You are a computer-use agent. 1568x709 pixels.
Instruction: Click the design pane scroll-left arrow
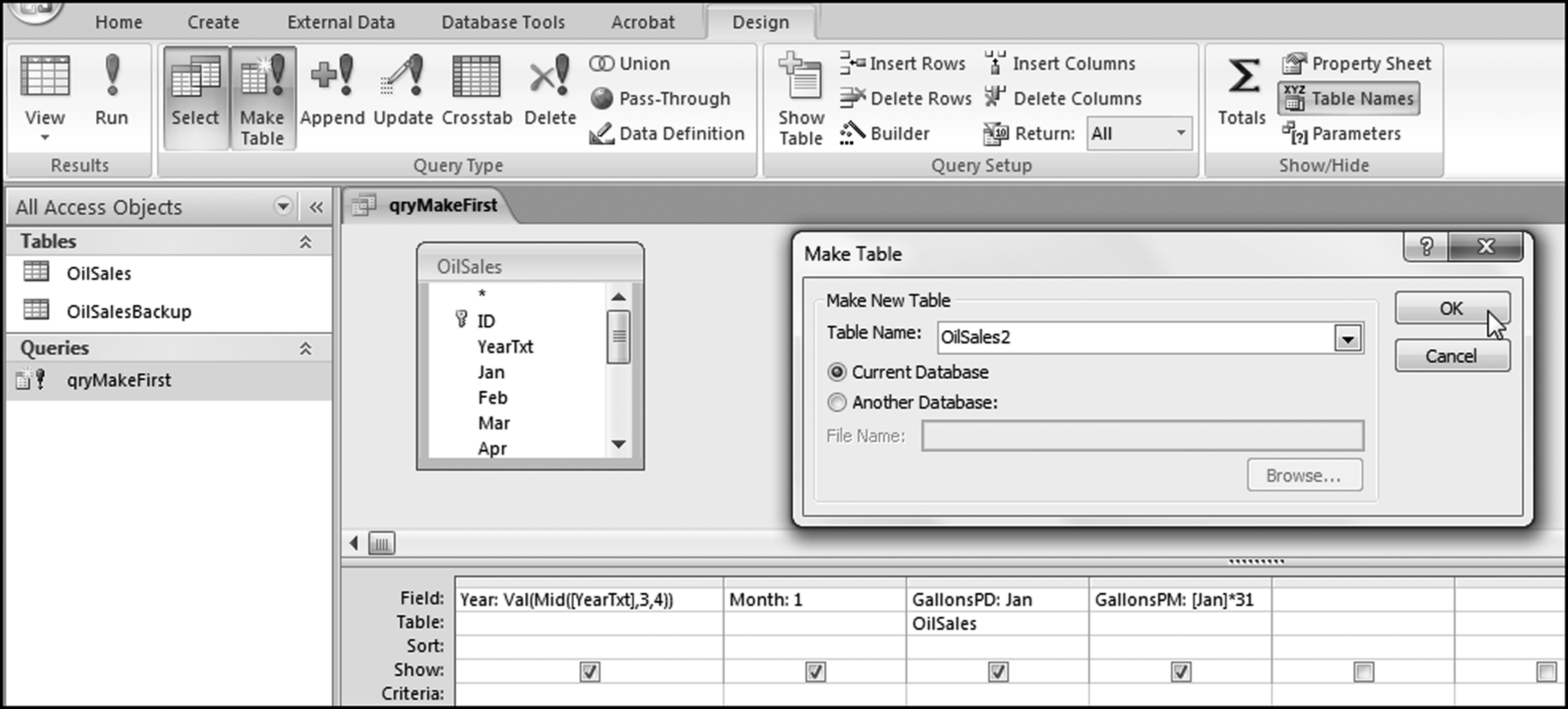(x=354, y=544)
